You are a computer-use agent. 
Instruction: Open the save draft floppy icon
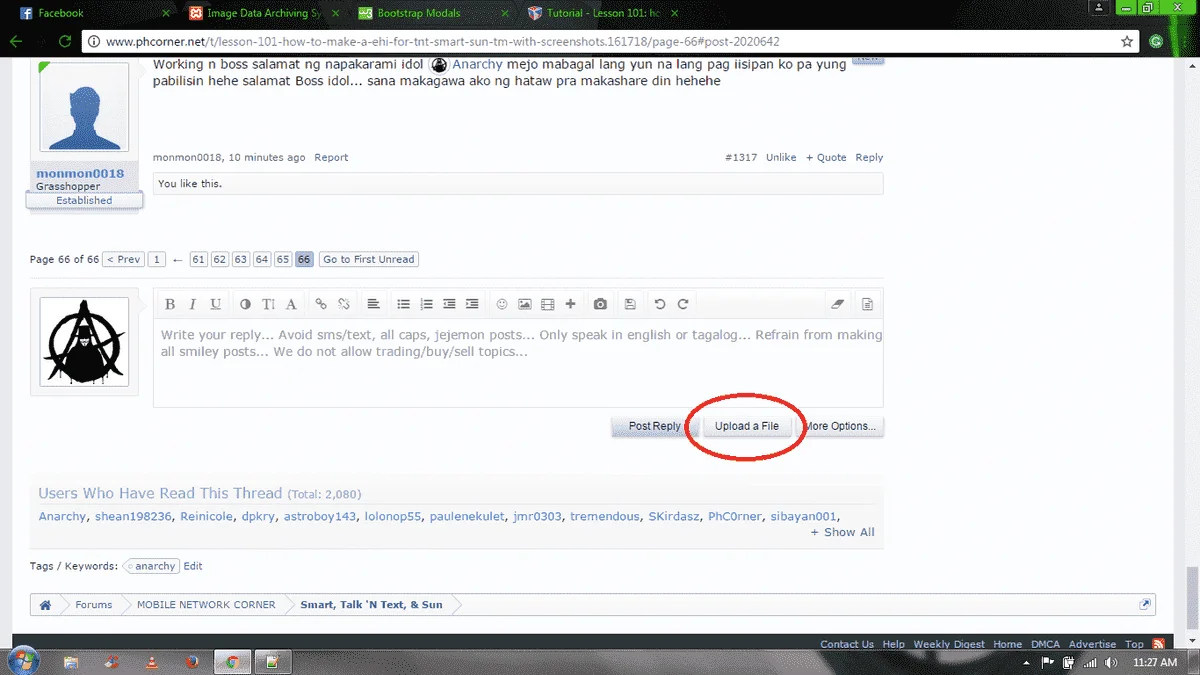coord(630,304)
